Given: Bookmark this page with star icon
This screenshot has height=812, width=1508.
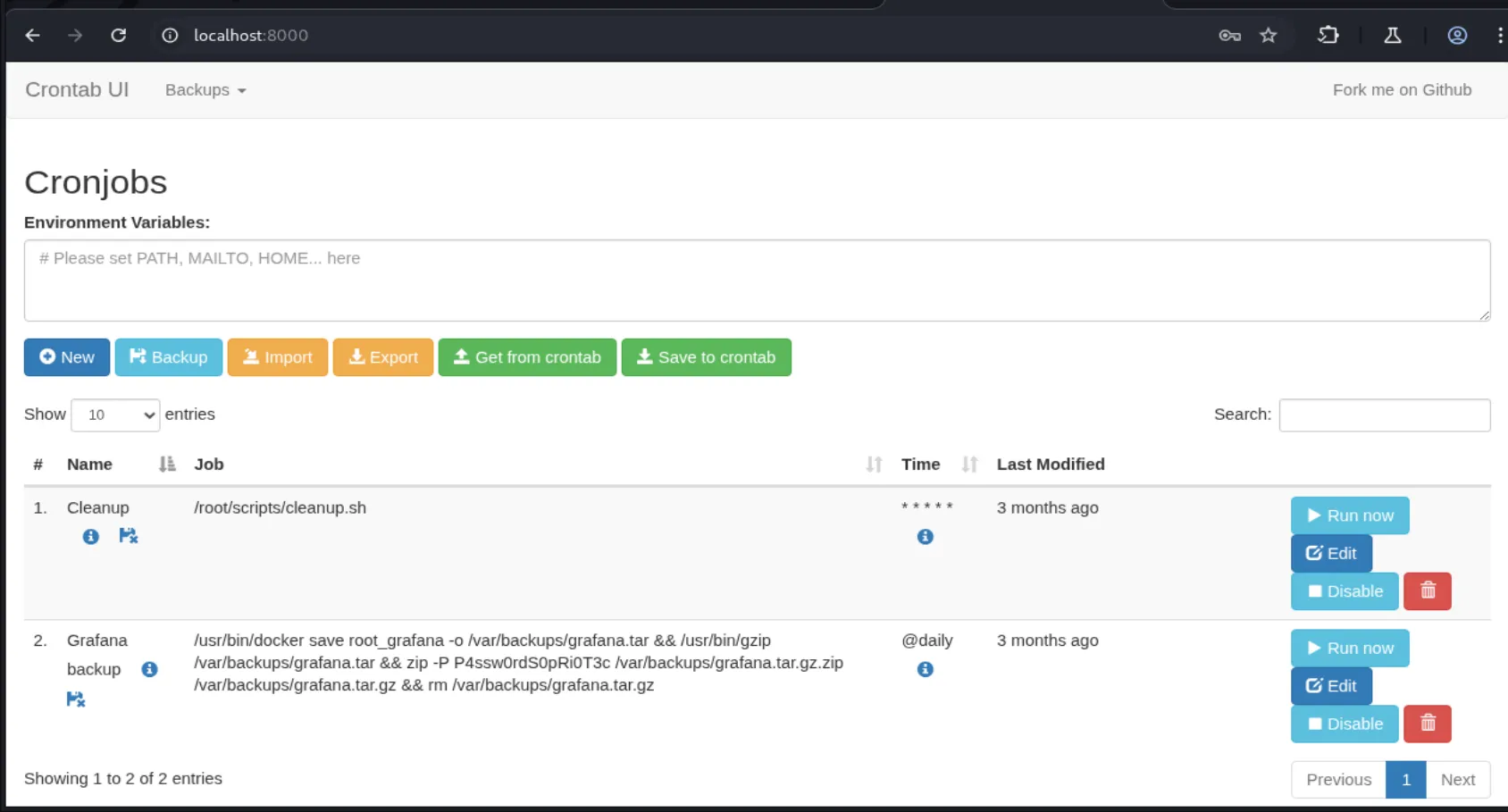Looking at the screenshot, I should pos(1268,36).
